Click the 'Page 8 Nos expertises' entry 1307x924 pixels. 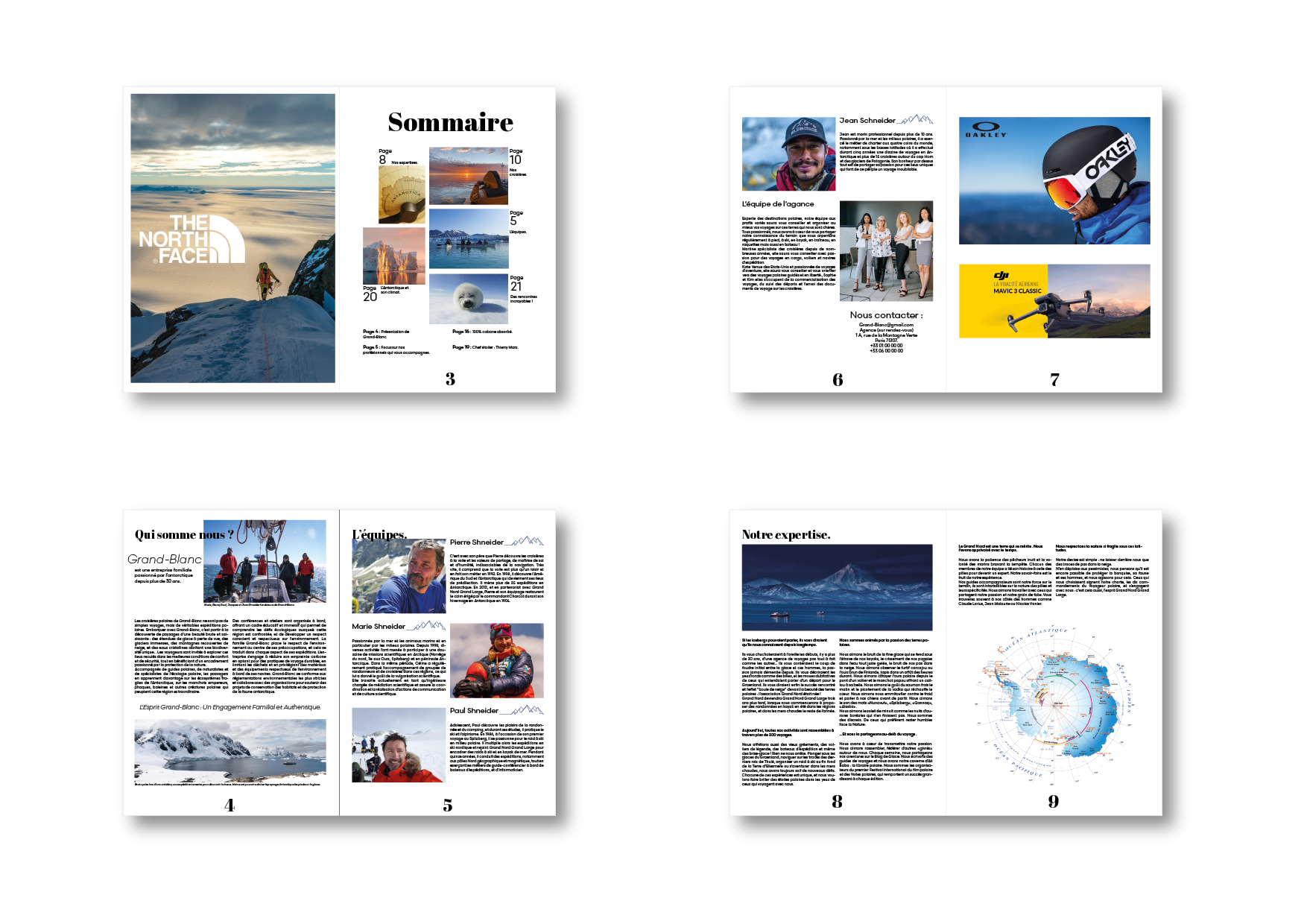pyautogui.click(x=398, y=159)
